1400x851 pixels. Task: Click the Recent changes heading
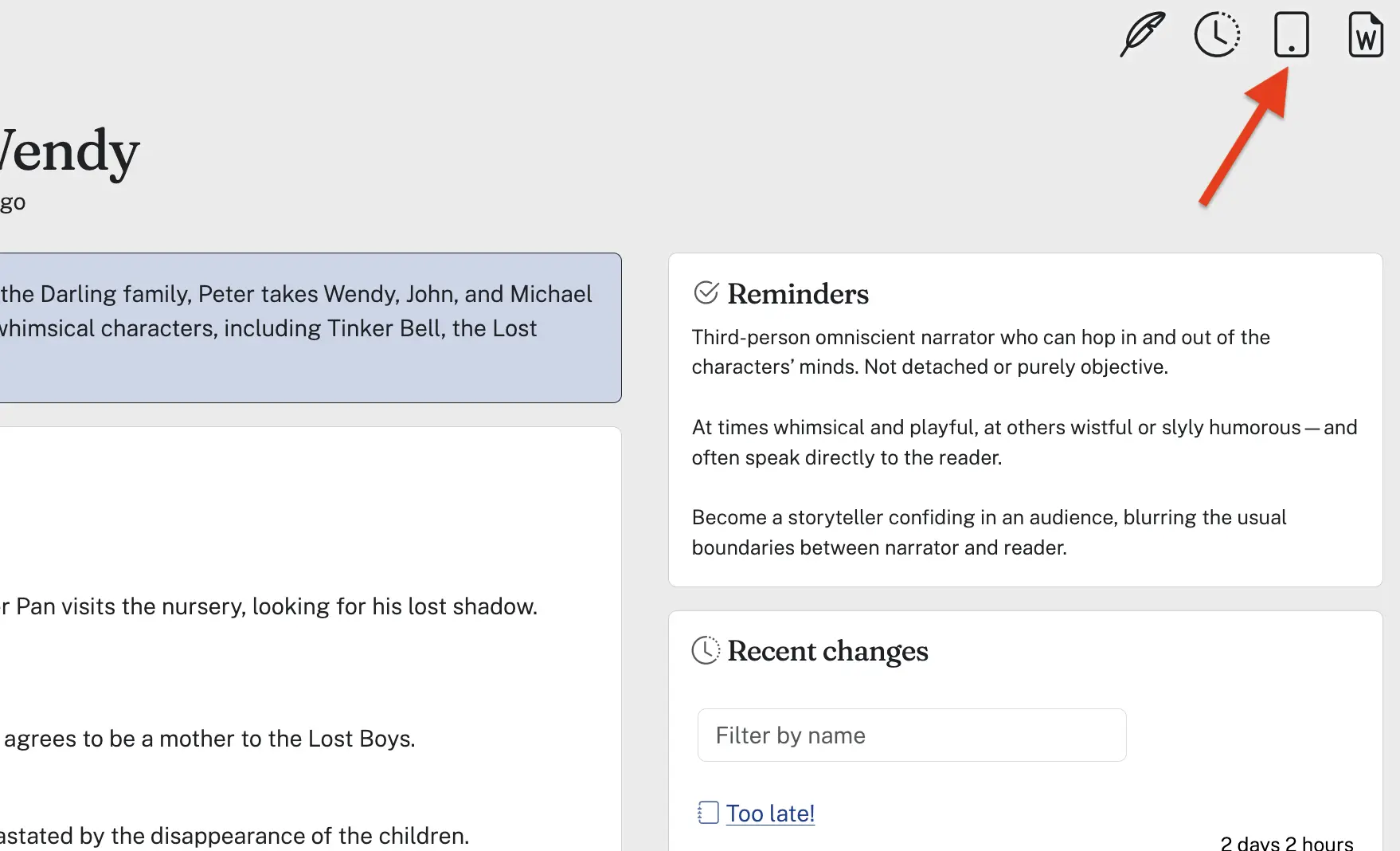click(x=828, y=651)
